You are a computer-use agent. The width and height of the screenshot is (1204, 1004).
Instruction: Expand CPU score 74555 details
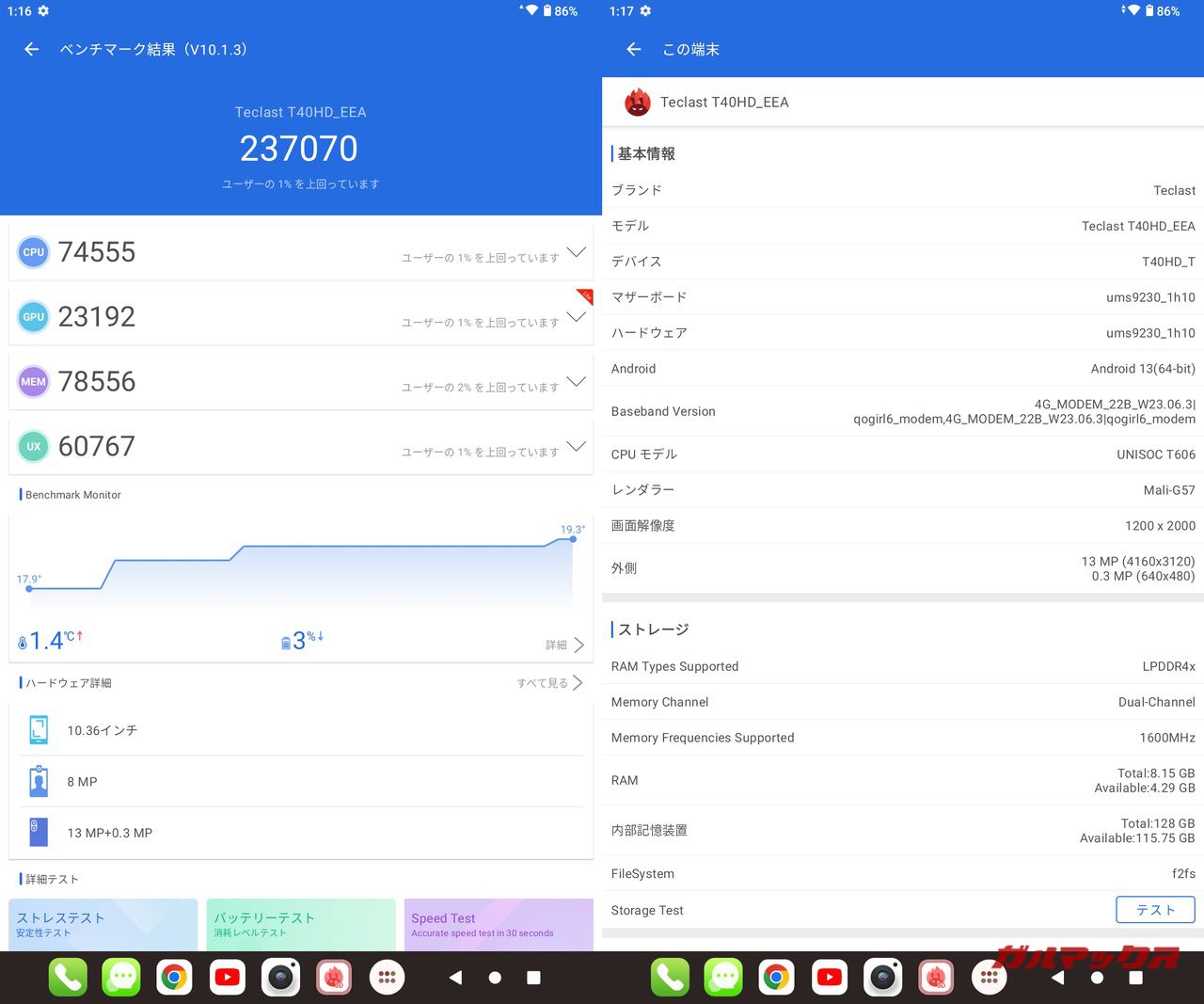[576, 252]
